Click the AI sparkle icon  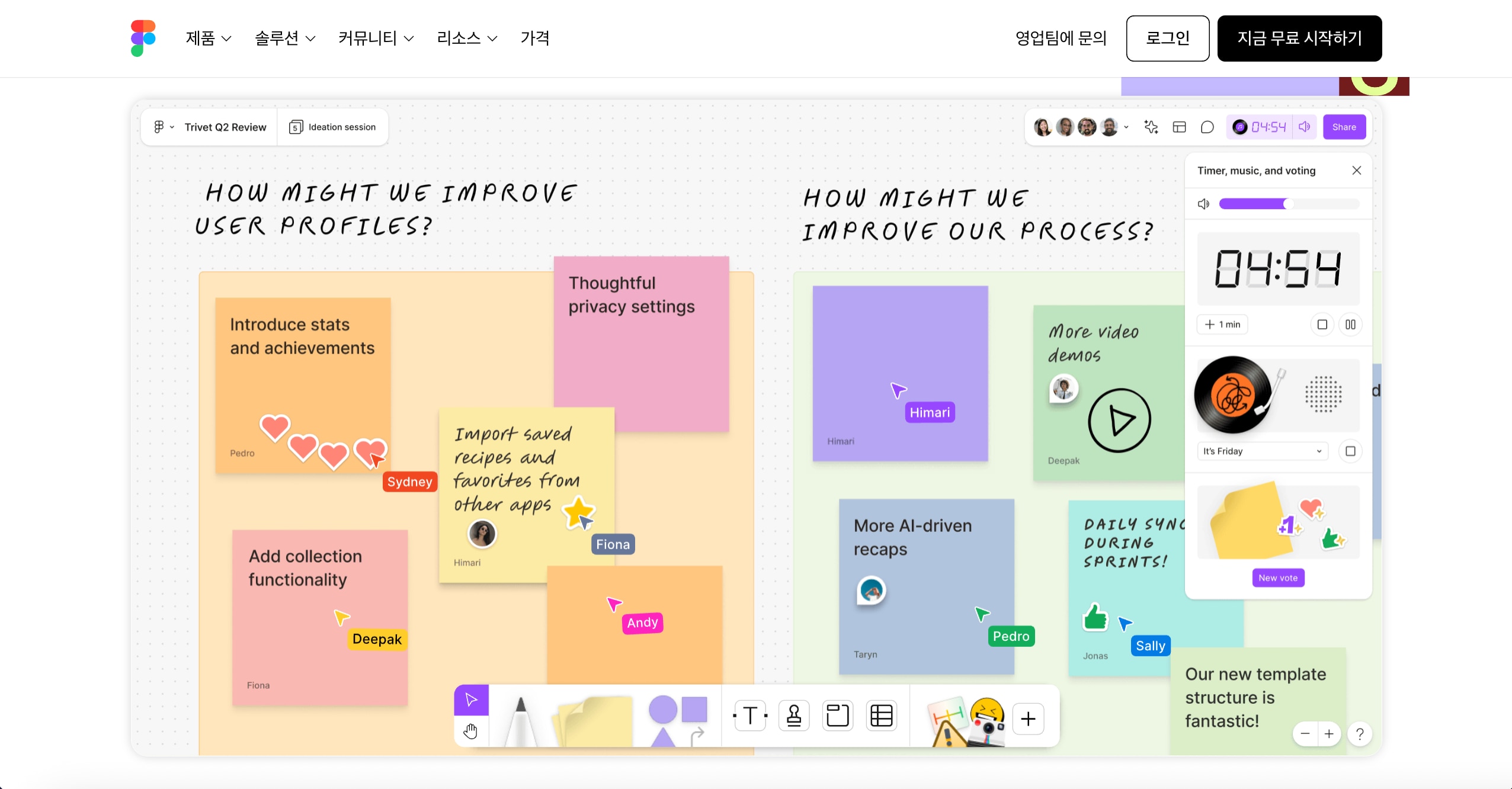(1151, 127)
